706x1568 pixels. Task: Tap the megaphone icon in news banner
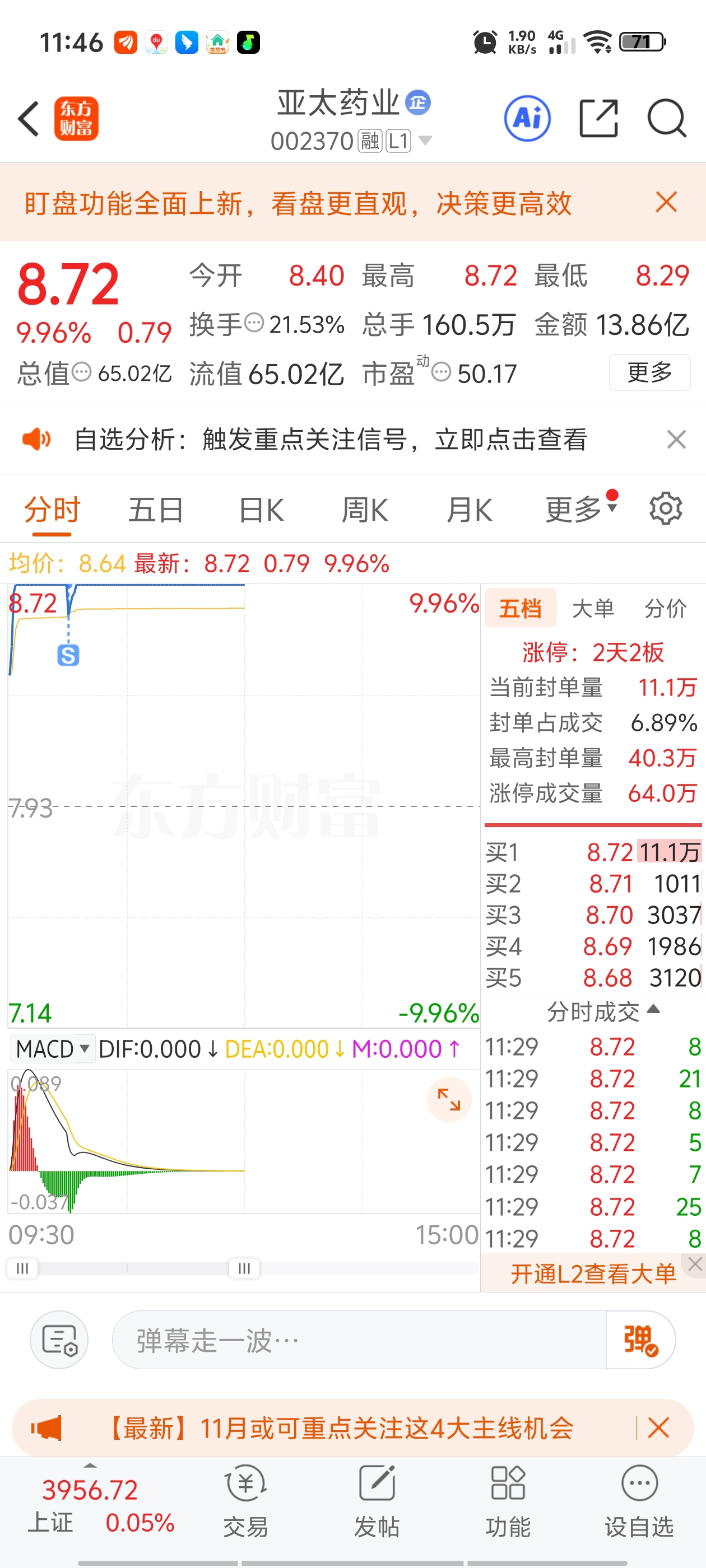(x=47, y=1427)
